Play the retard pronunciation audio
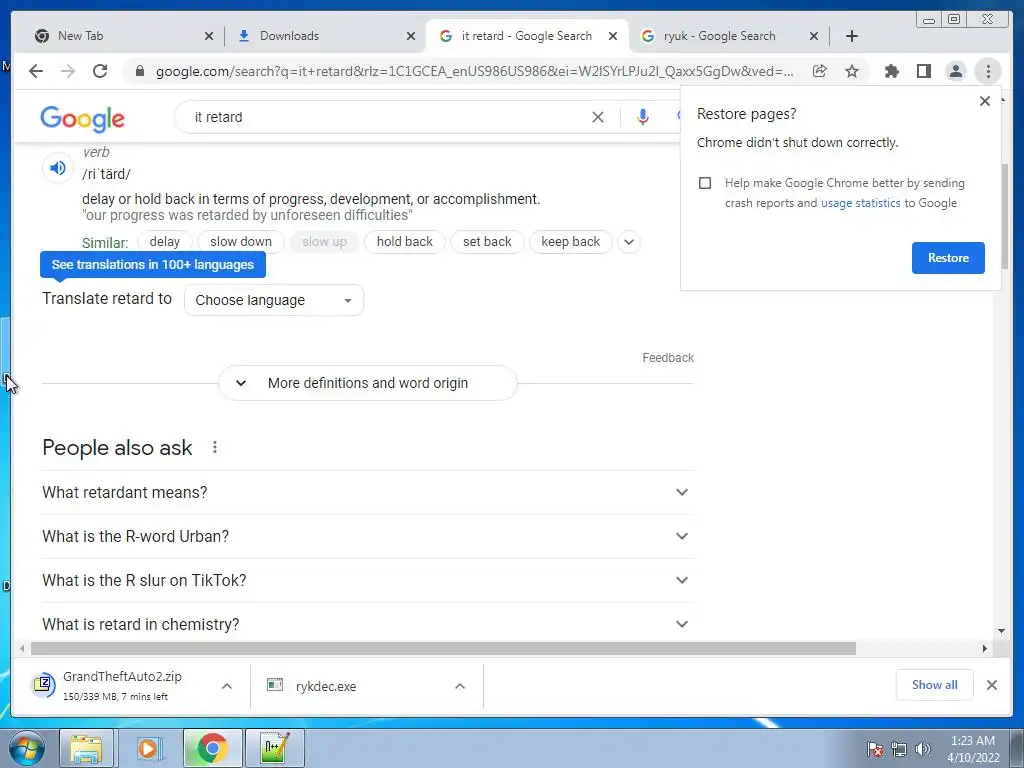This screenshot has width=1024, height=768. (x=57, y=168)
